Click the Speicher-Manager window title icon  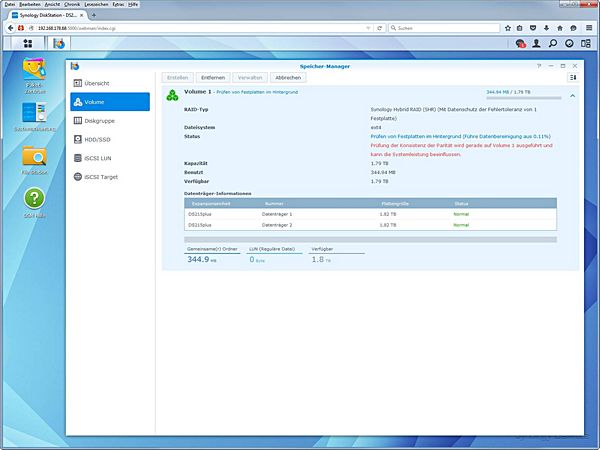[75, 66]
